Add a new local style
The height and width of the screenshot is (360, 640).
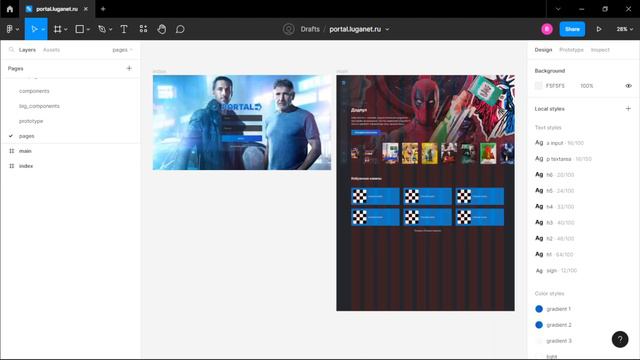pyautogui.click(x=628, y=109)
